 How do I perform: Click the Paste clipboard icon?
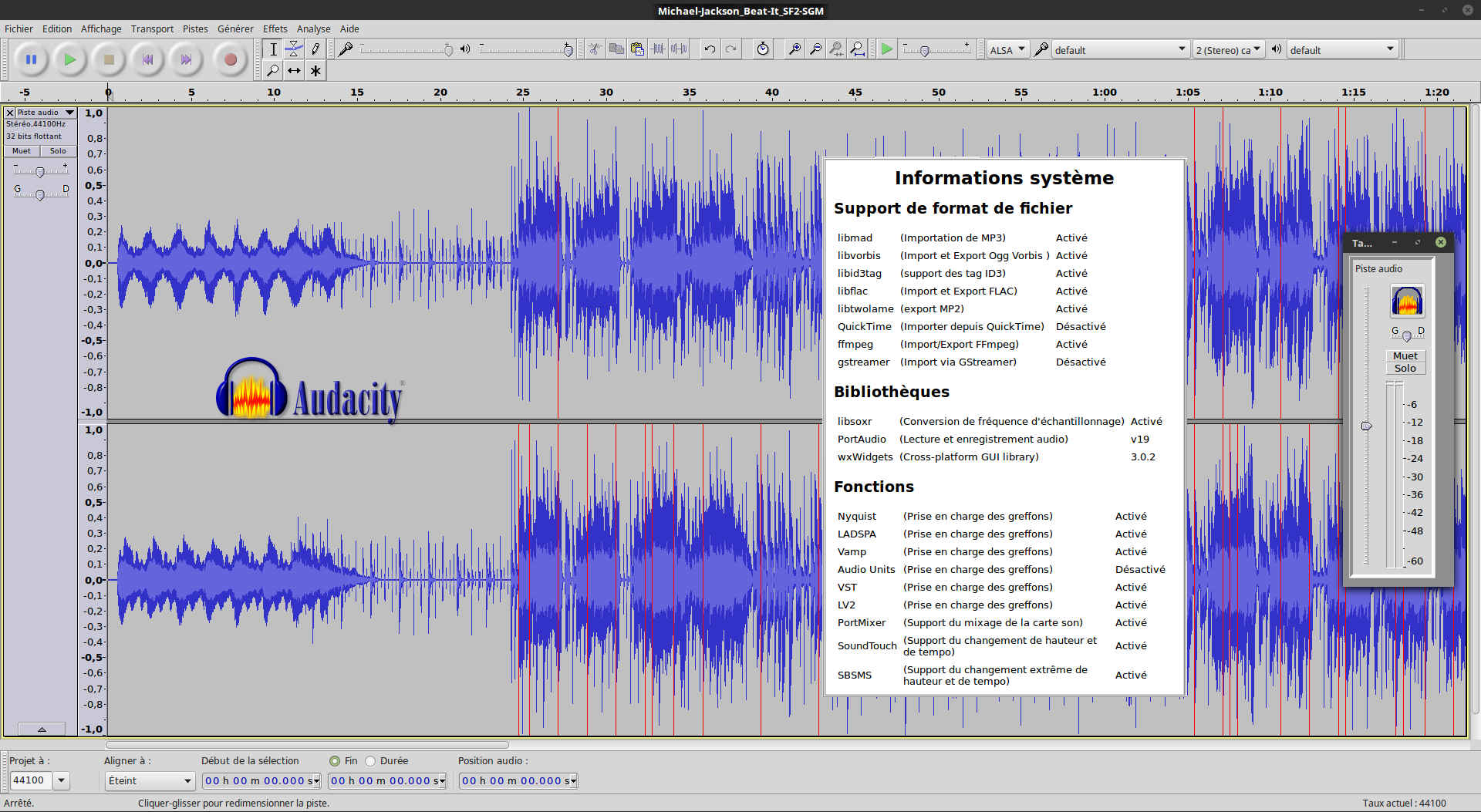pos(637,49)
